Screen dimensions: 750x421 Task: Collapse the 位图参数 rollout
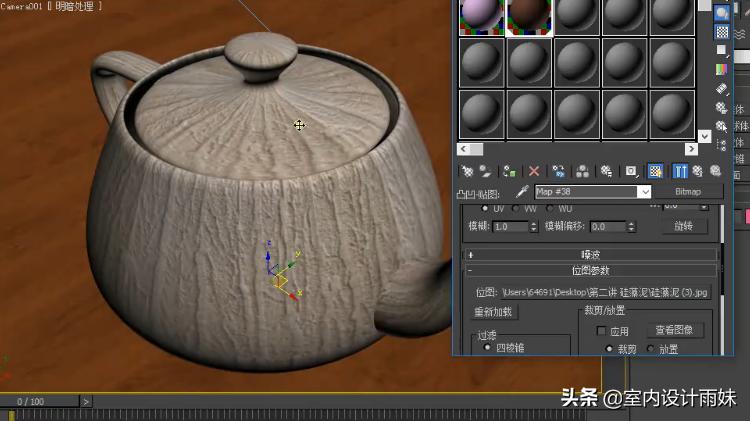pos(590,271)
